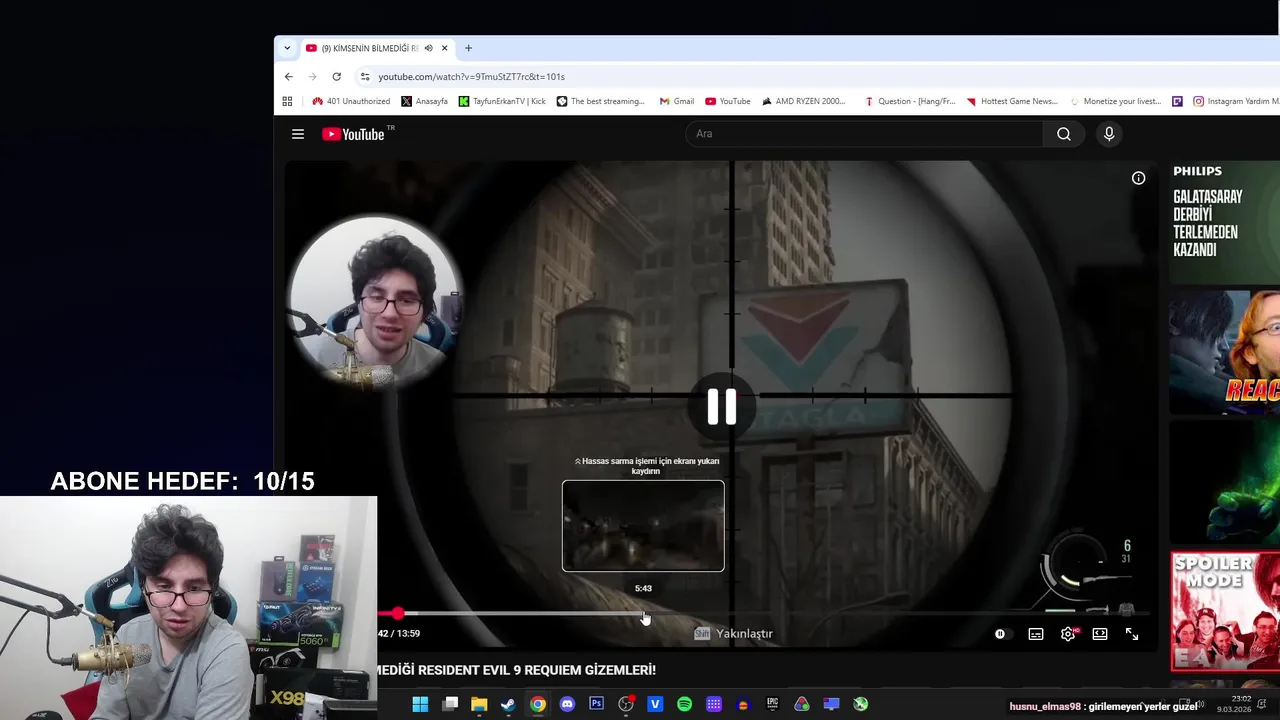Open Chrome tab search dropdown arrow

coord(287,48)
